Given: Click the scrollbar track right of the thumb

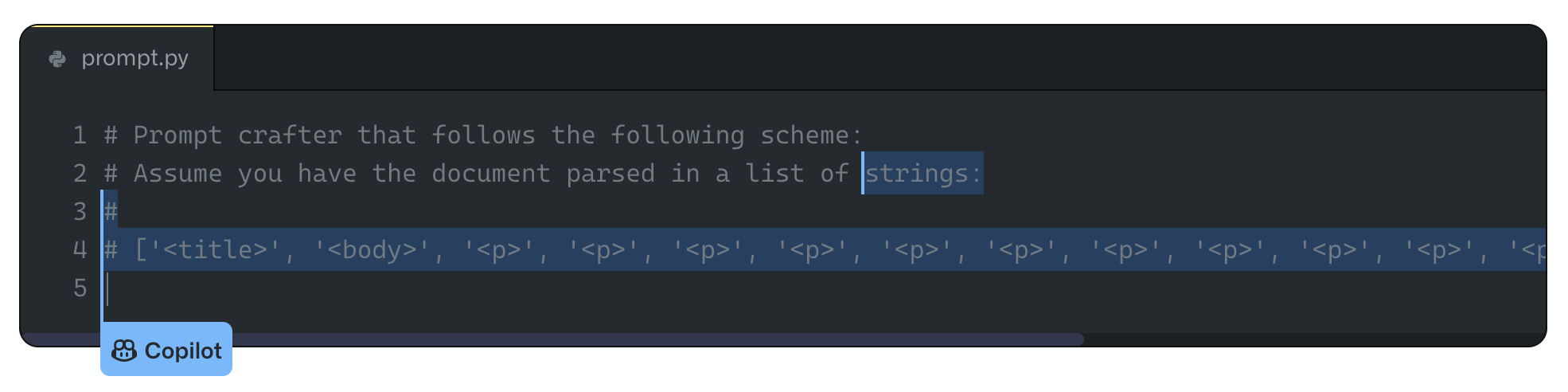Looking at the screenshot, I should point(1313,339).
